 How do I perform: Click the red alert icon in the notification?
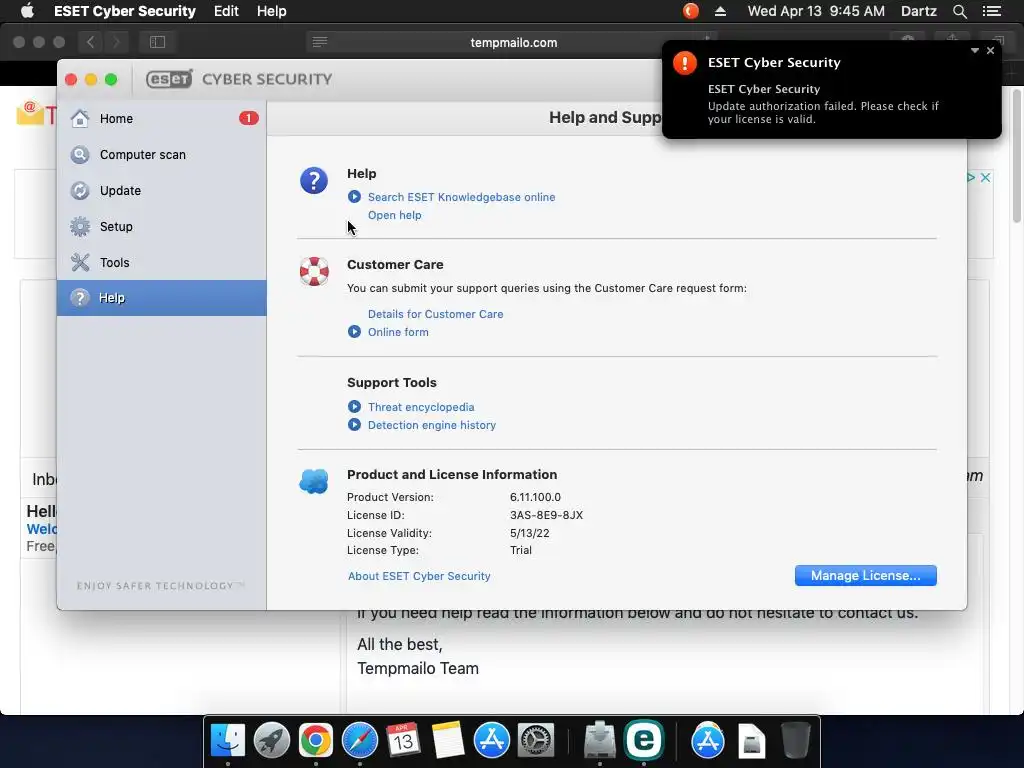coord(684,63)
